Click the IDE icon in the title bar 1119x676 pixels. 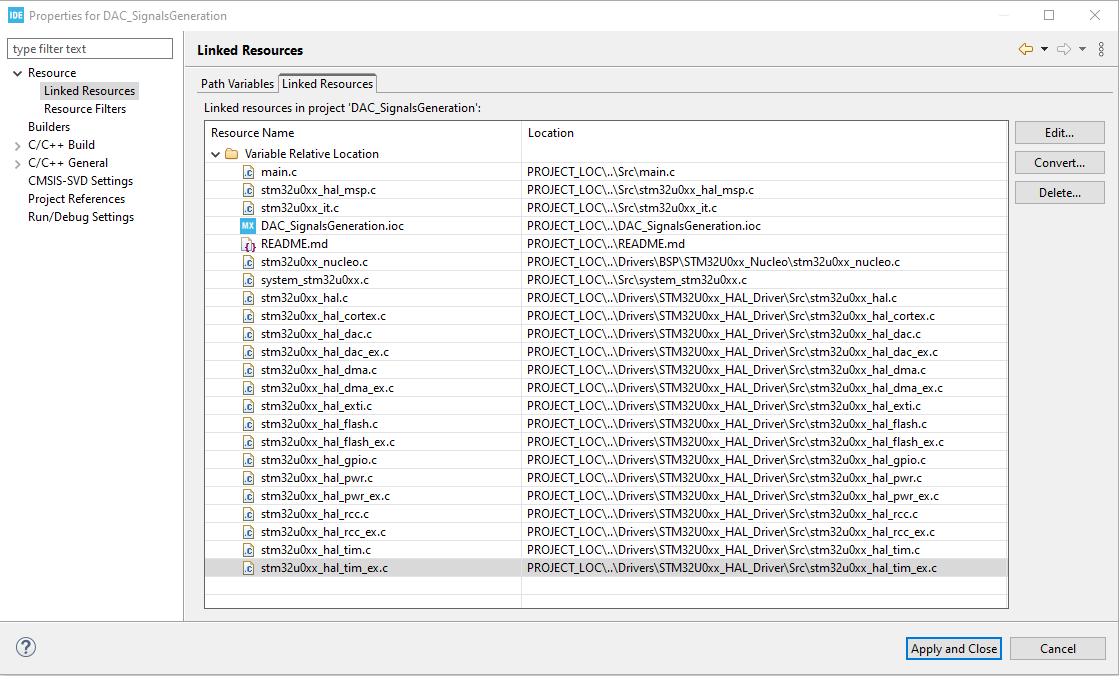14,15
